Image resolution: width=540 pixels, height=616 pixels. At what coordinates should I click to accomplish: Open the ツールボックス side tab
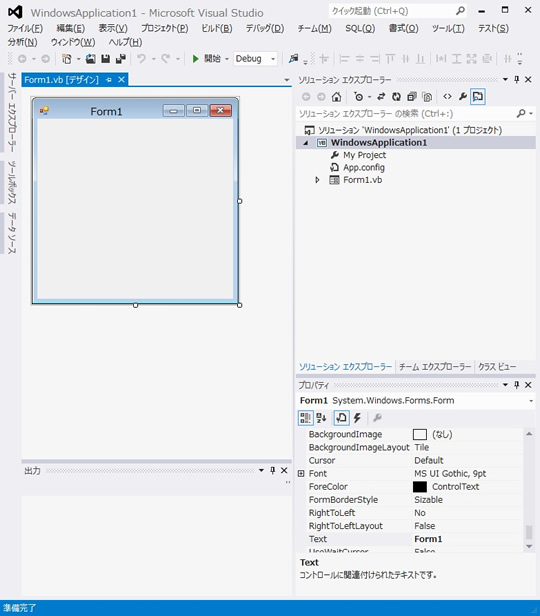pyautogui.click(x=12, y=182)
